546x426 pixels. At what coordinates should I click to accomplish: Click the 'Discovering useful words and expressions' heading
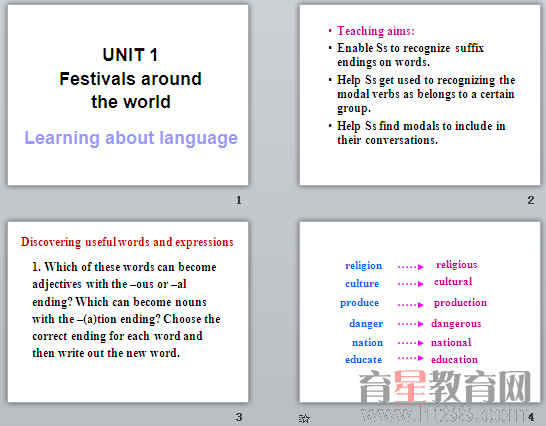pyautogui.click(x=127, y=242)
